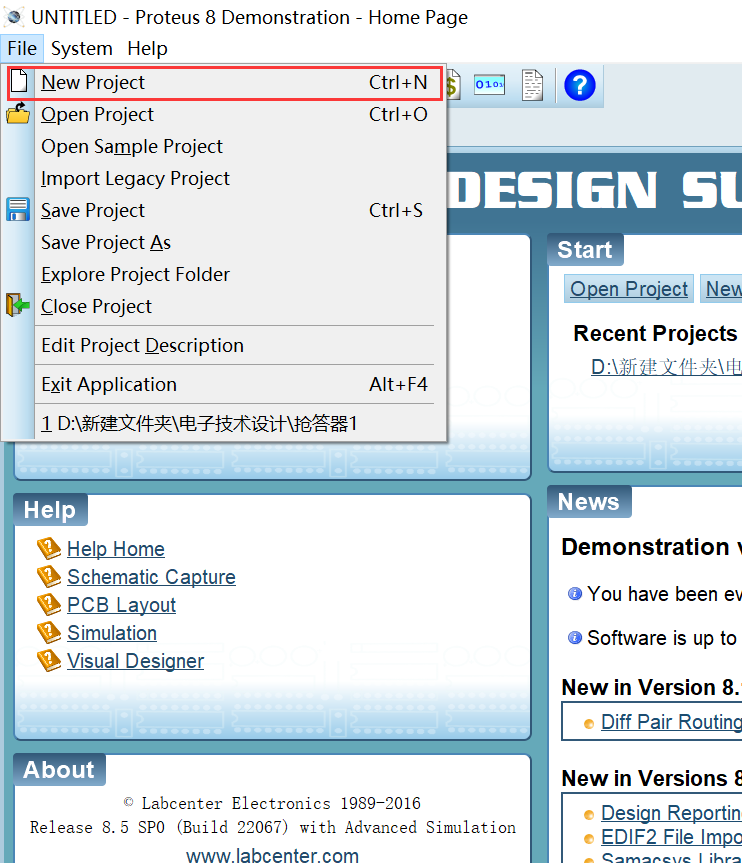Choose Open Project menu entry
This screenshot has width=742, height=863.
pos(225,114)
